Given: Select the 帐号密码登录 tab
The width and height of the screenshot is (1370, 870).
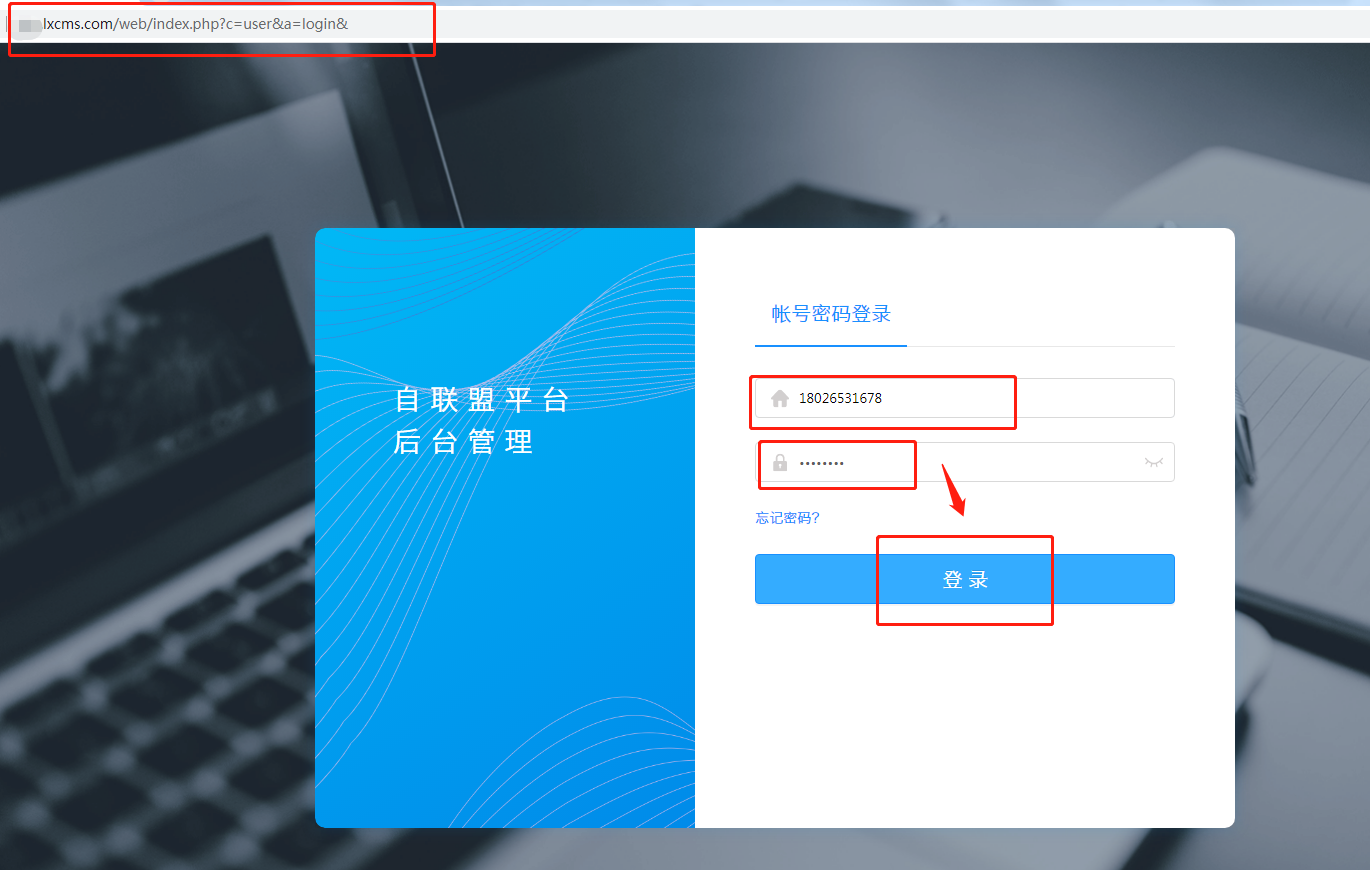Looking at the screenshot, I should pos(831,314).
